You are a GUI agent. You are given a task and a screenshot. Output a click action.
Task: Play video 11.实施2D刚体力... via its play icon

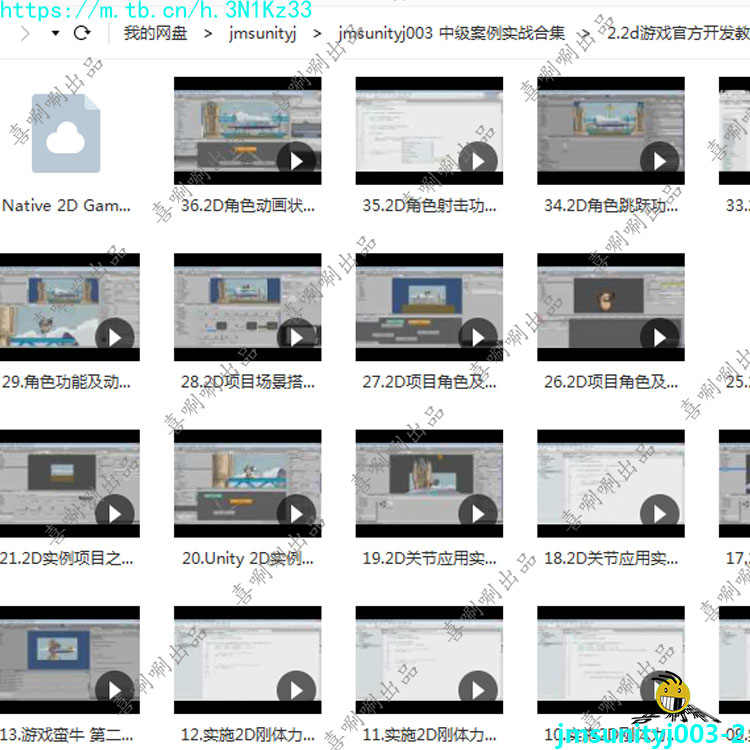pyautogui.click(x=478, y=691)
